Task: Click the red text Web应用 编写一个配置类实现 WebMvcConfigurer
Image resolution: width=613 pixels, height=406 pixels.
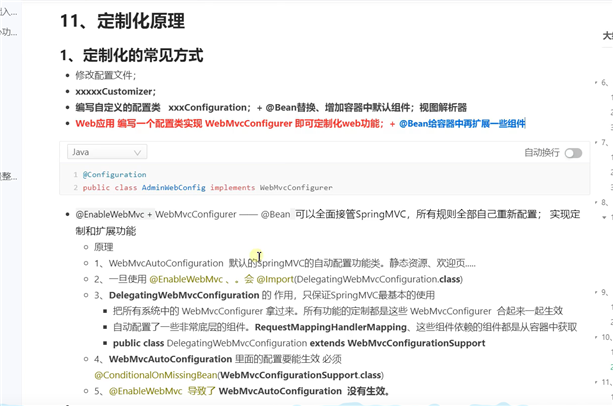Action: point(184,123)
